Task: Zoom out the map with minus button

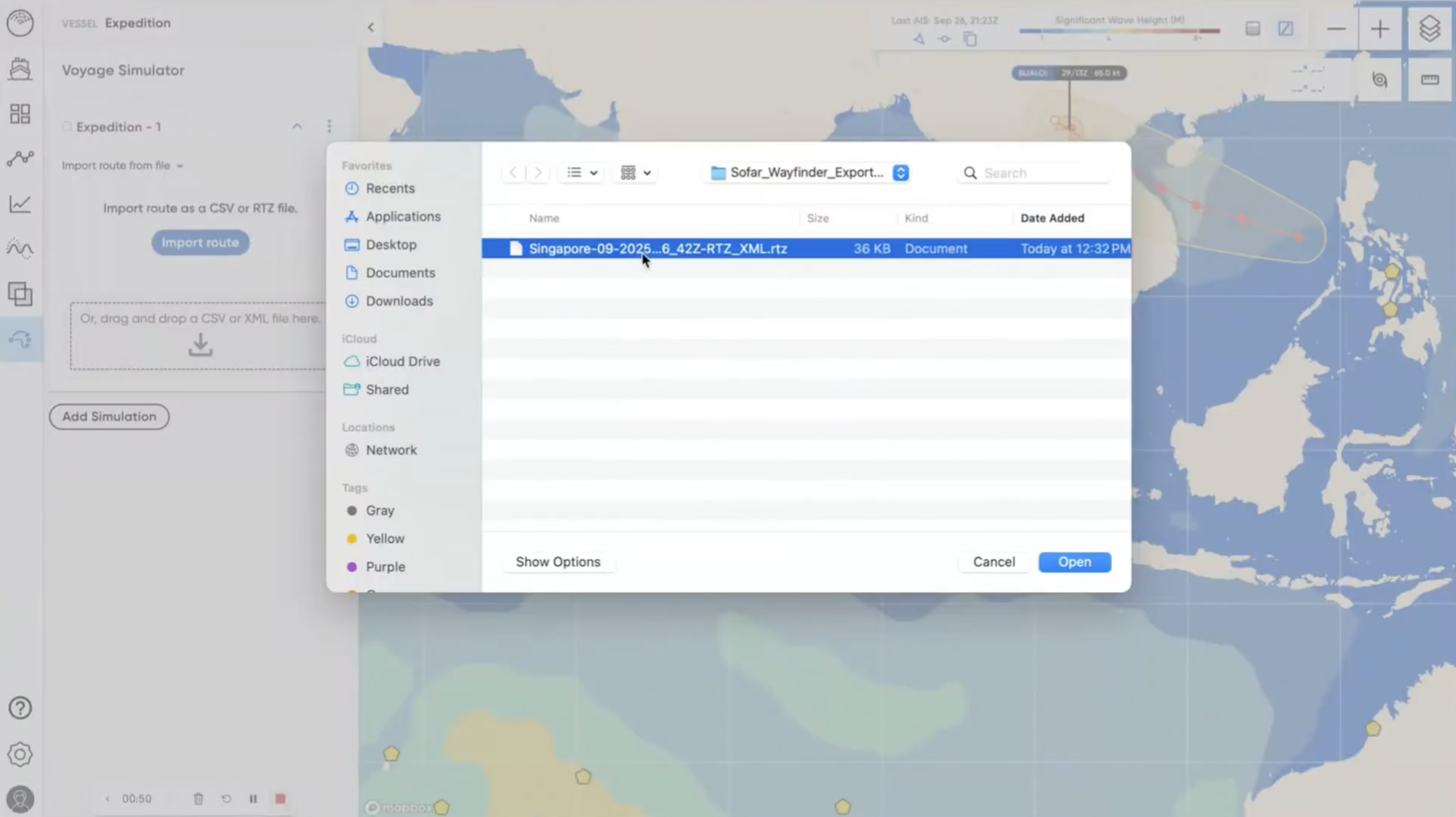Action: pos(1337,29)
